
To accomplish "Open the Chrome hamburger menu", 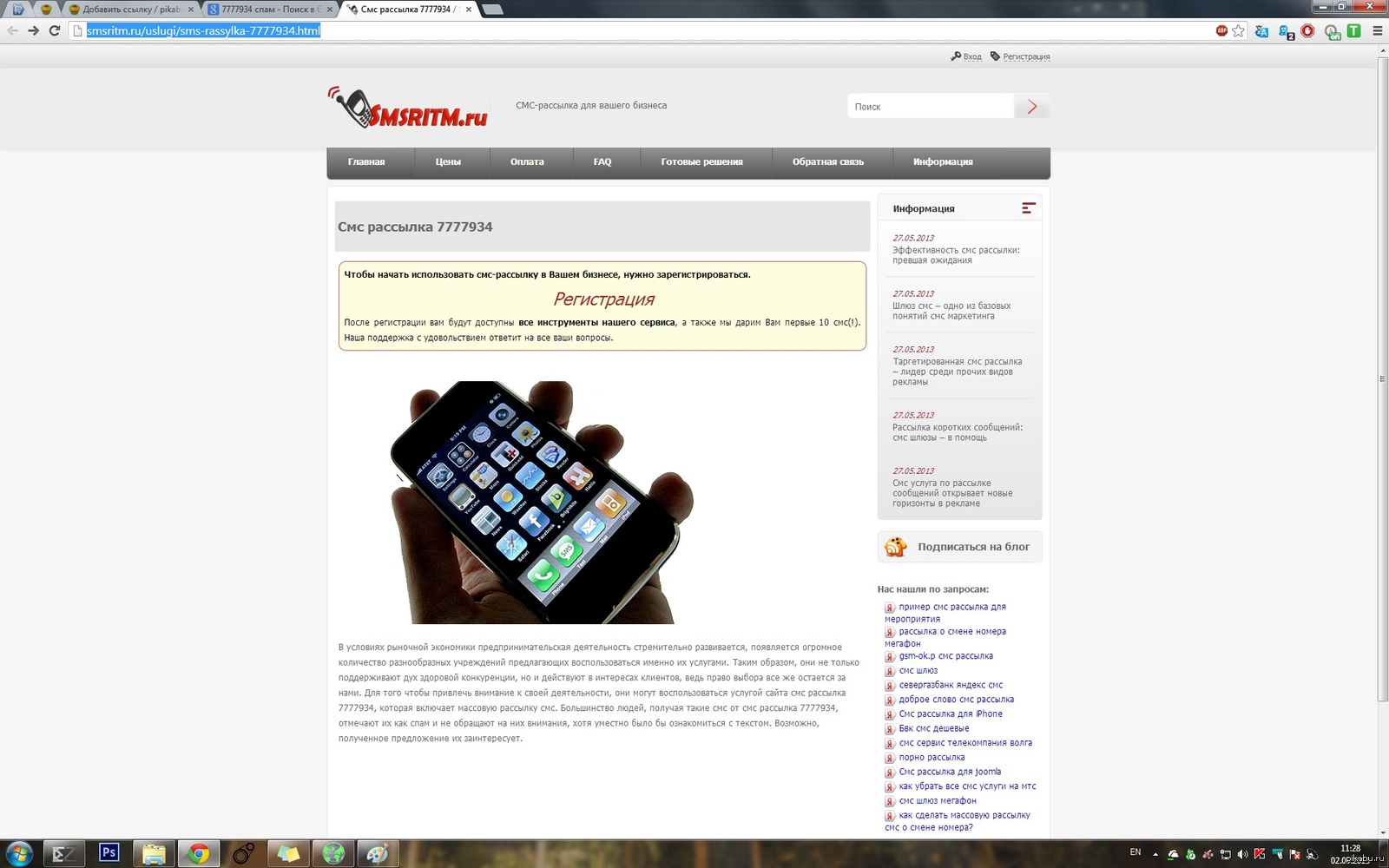I will [x=1377, y=30].
